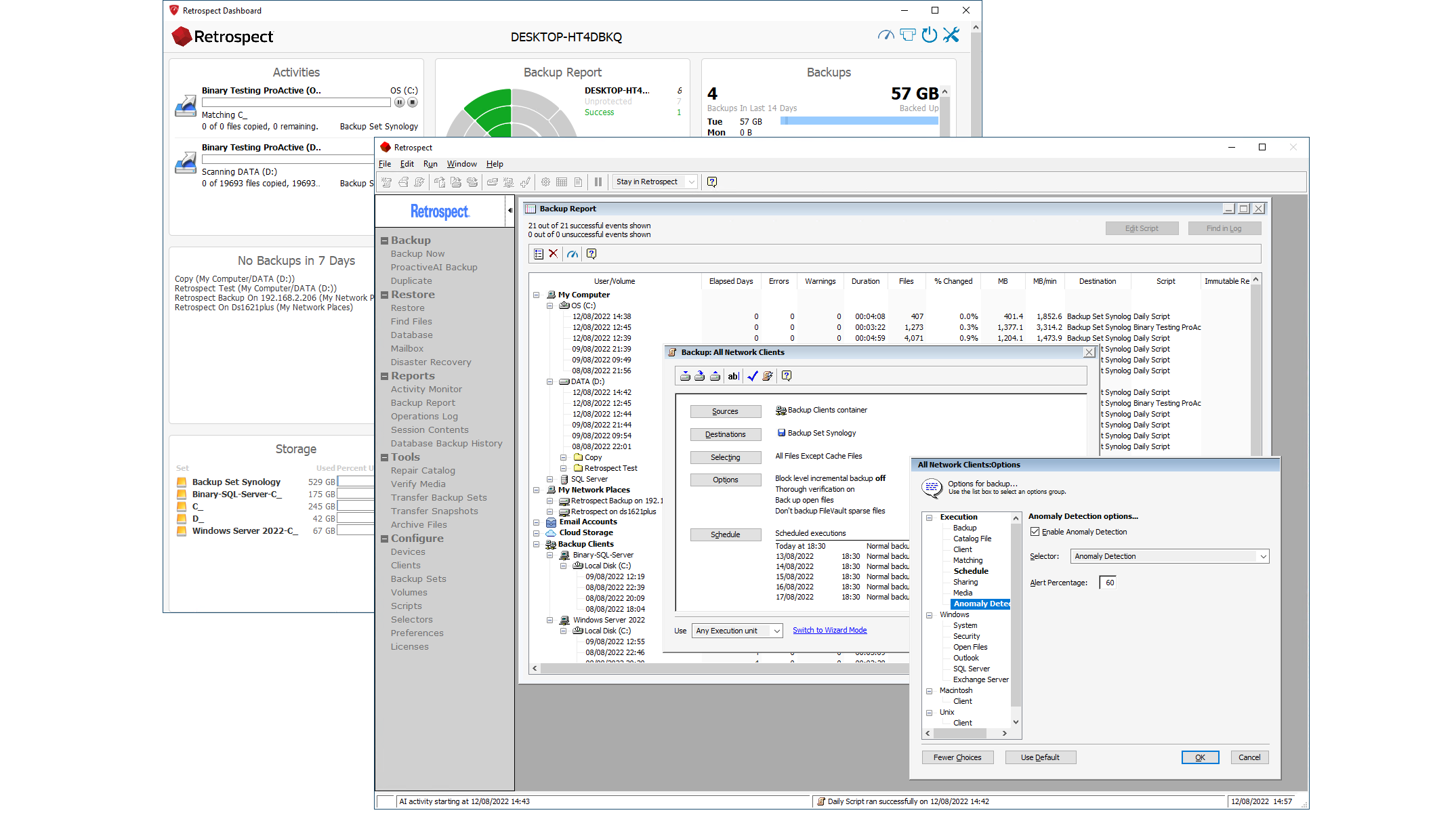The image size is (1456, 819).
Task: Collapse the Reports section in sidebar
Action: (385, 376)
